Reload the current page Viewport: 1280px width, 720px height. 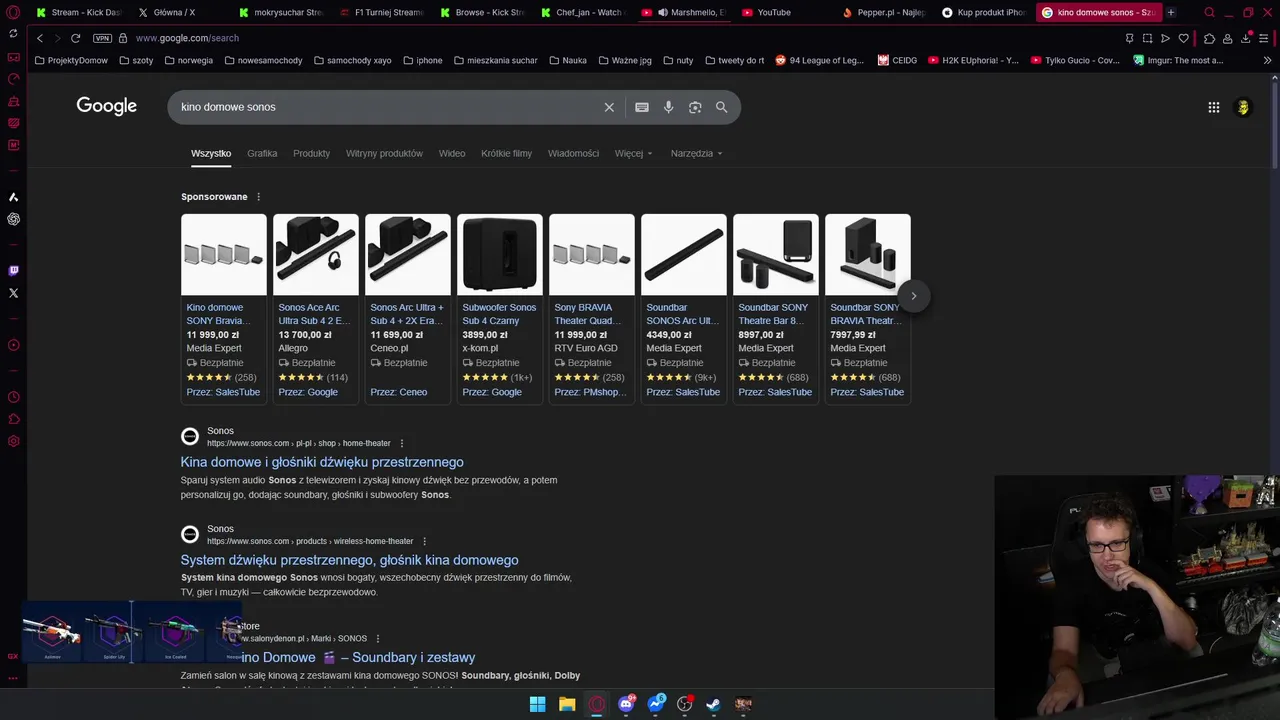coord(75,38)
